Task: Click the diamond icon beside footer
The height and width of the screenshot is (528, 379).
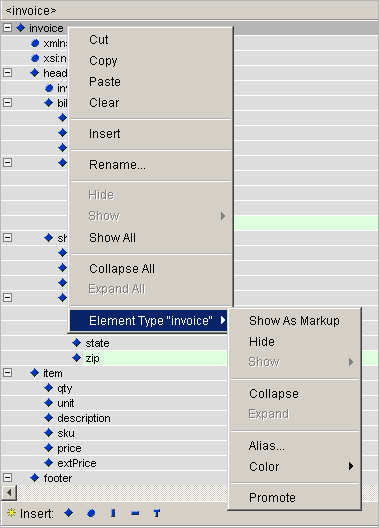Action: 34,477
